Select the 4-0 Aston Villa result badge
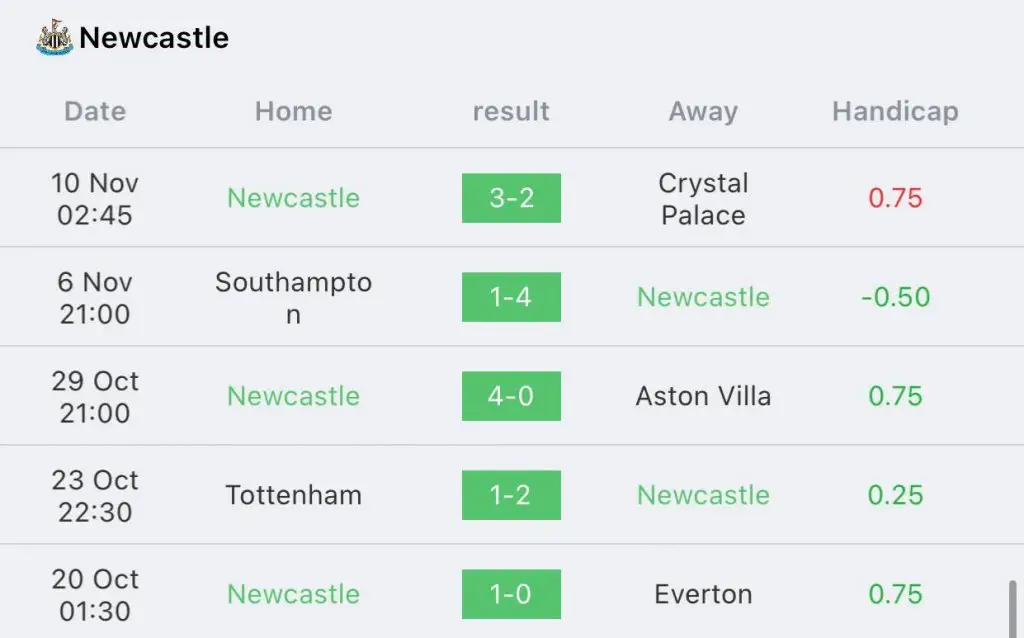The width and height of the screenshot is (1024, 638). 511,396
